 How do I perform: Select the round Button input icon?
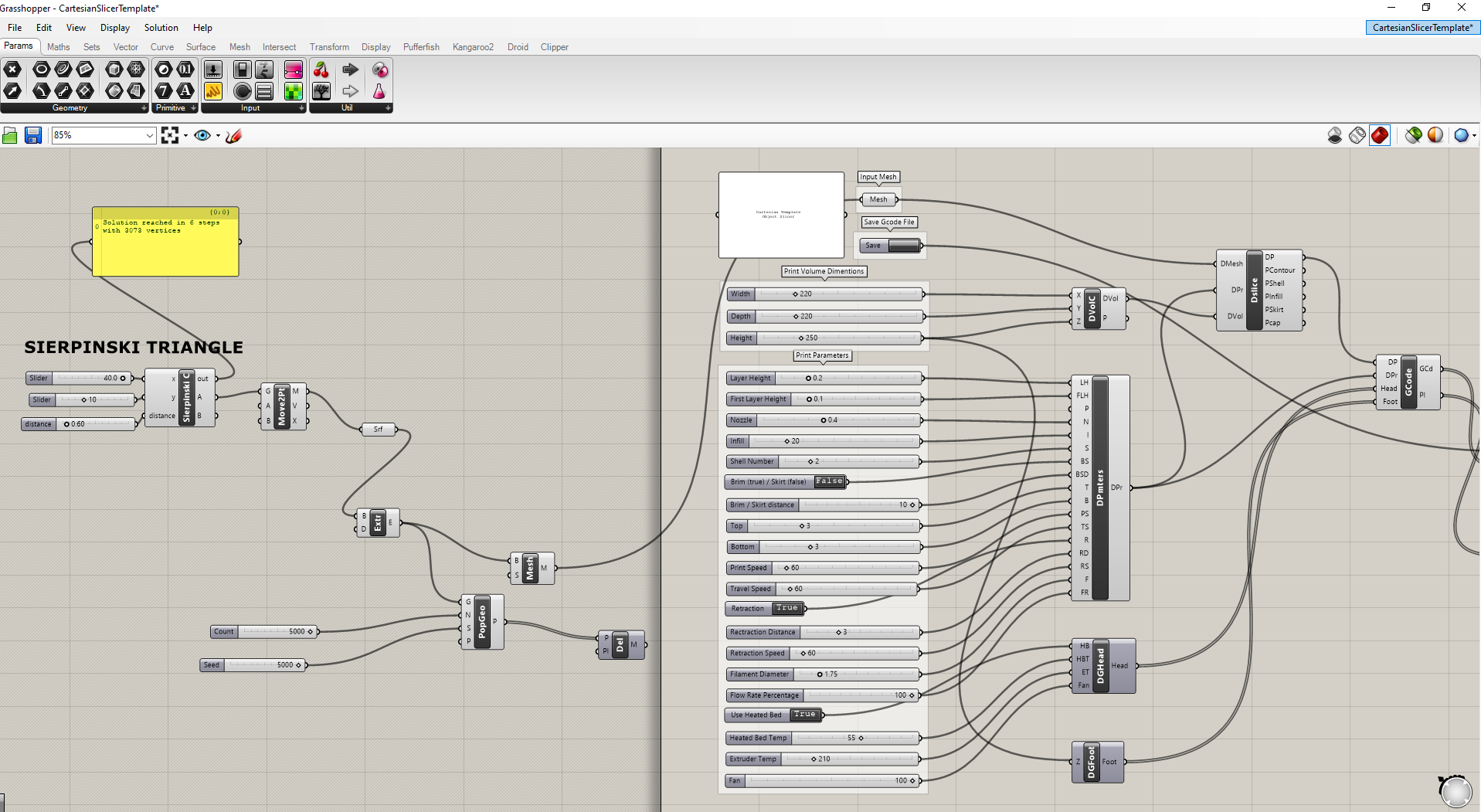coord(243,91)
